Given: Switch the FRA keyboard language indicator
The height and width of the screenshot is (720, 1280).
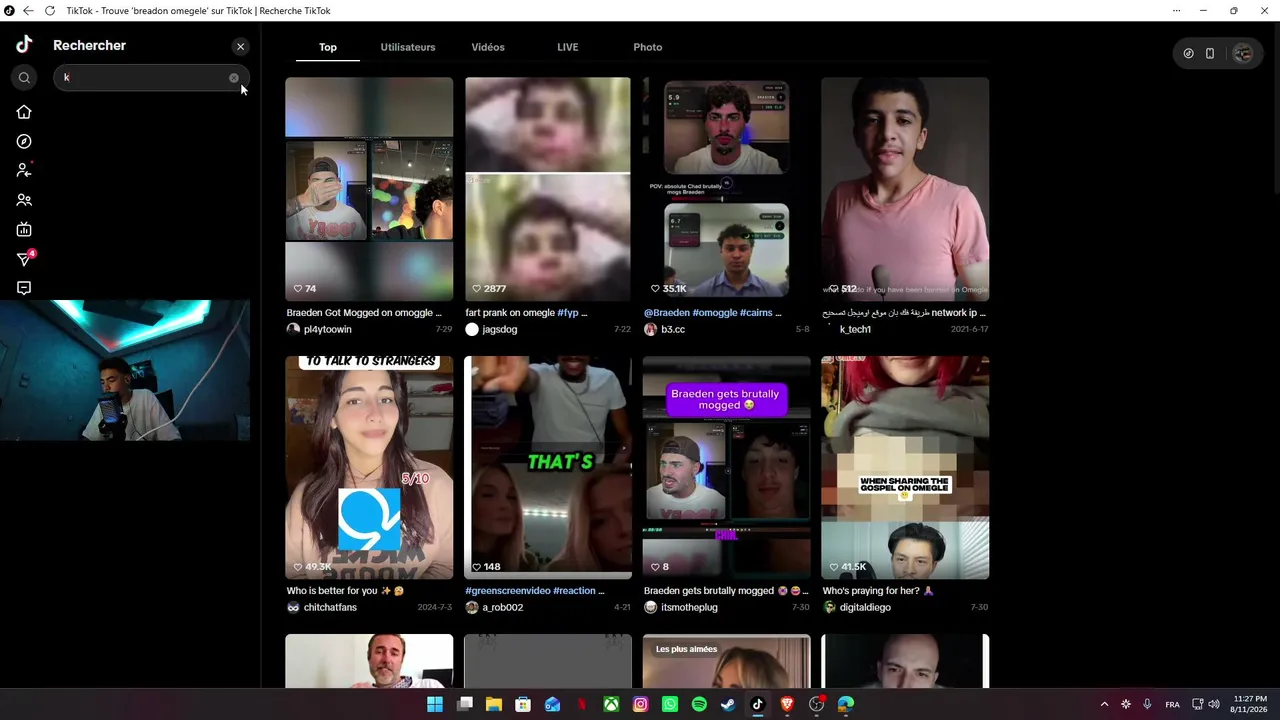Looking at the screenshot, I should click(x=1172, y=704).
